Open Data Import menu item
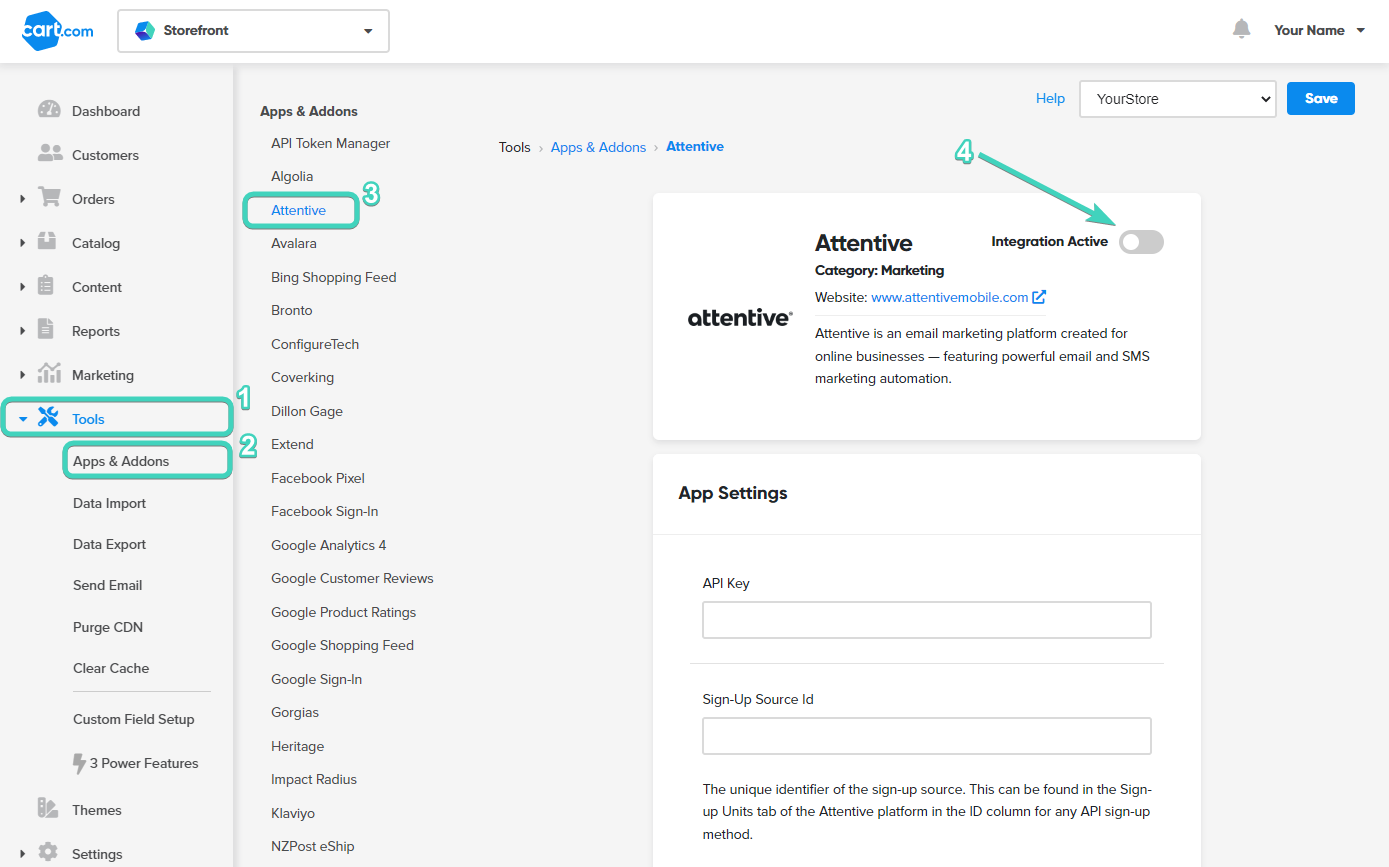Viewport: 1389px width, 867px height. pyautogui.click(x=109, y=503)
